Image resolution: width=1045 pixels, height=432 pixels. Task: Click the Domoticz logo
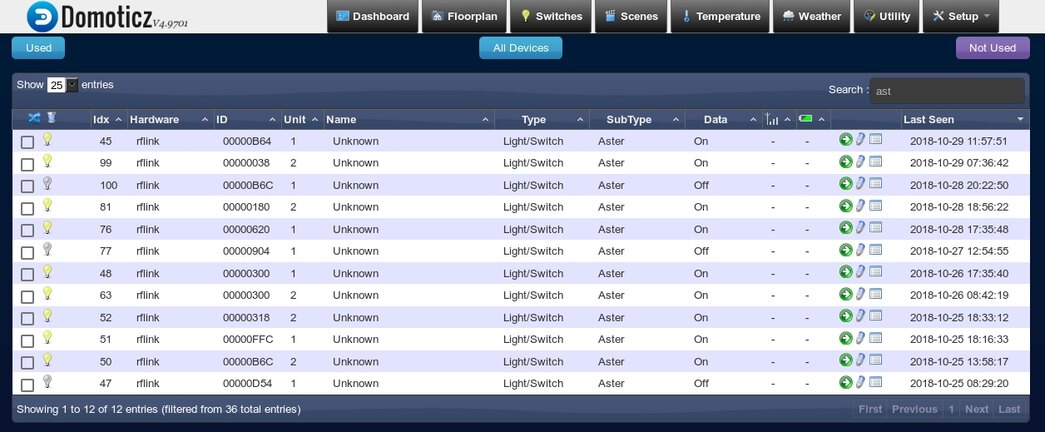tap(43, 17)
